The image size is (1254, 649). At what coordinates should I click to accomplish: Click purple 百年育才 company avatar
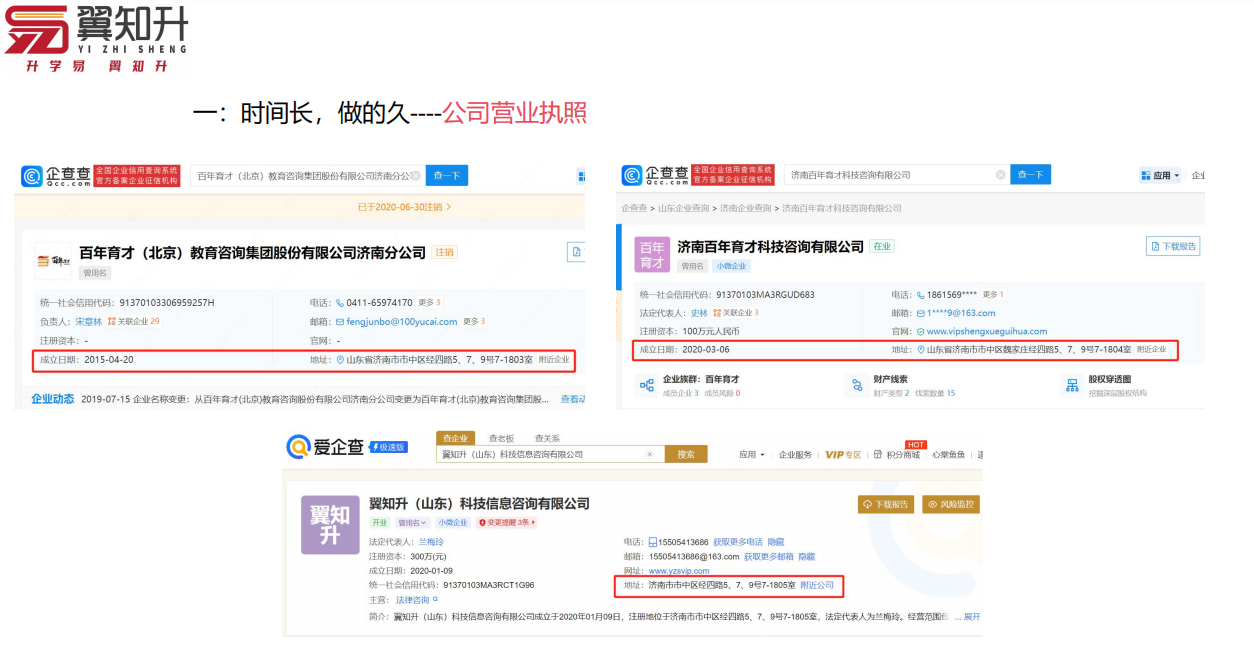point(652,254)
